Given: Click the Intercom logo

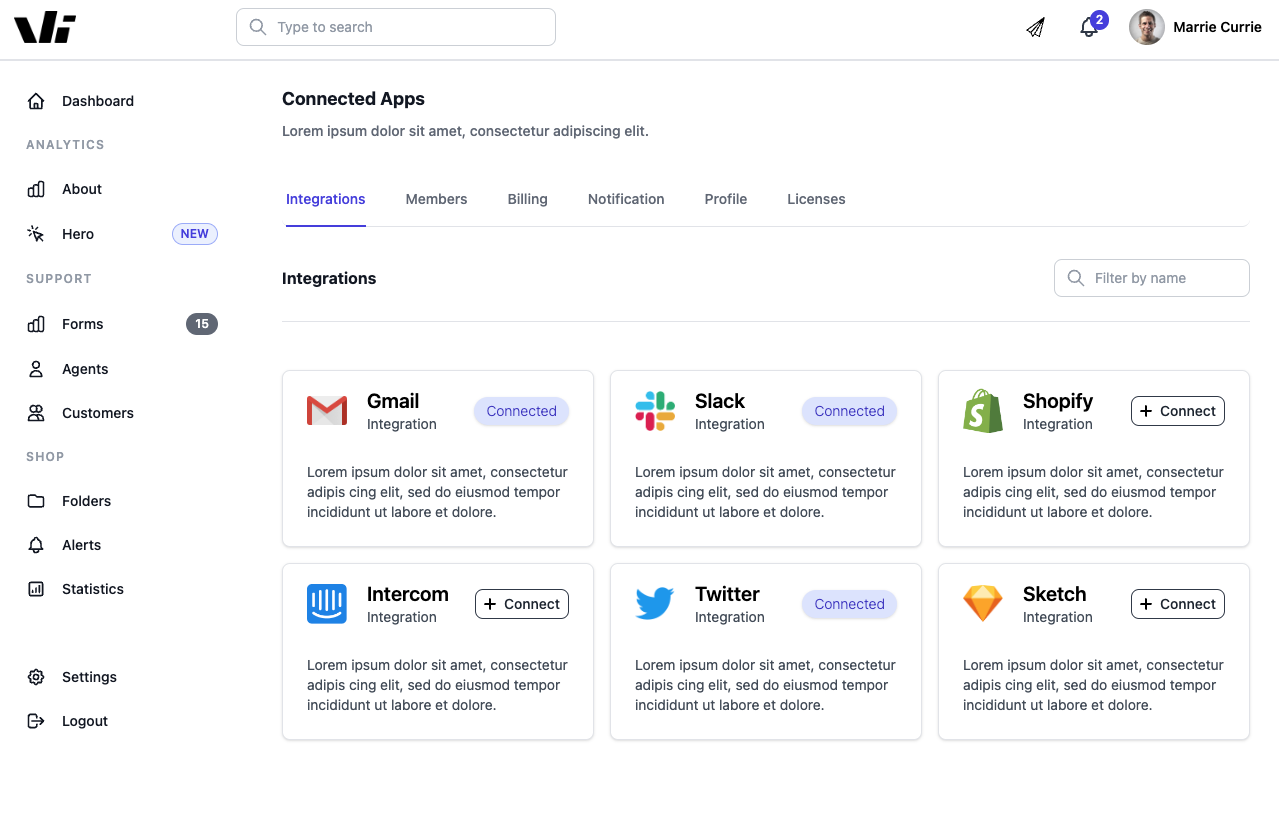Looking at the screenshot, I should tap(327, 604).
